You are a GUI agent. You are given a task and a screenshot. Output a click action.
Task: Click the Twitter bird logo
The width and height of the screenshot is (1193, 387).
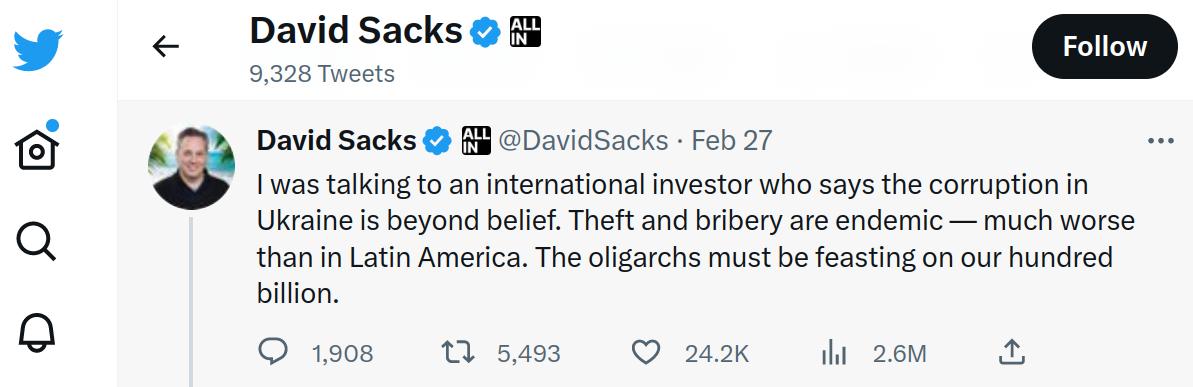point(37,50)
